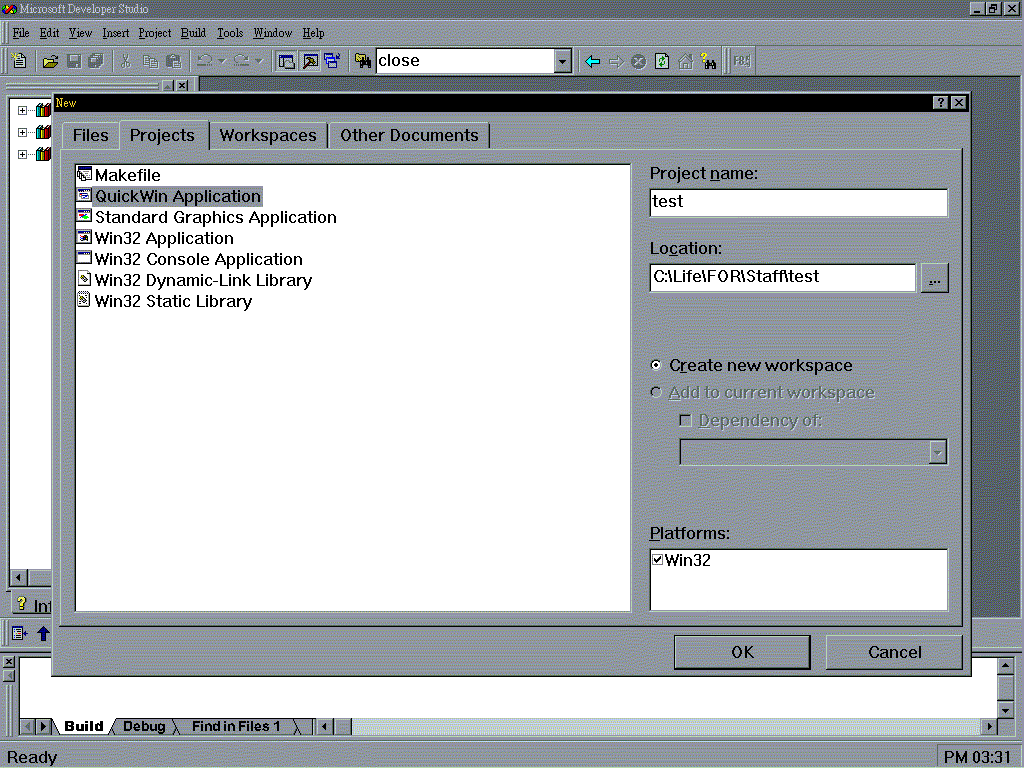The width and height of the screenshot is (1024, 768).
Task: Open the Redo history dropdown arrow
Action: (x=259, y=61)
